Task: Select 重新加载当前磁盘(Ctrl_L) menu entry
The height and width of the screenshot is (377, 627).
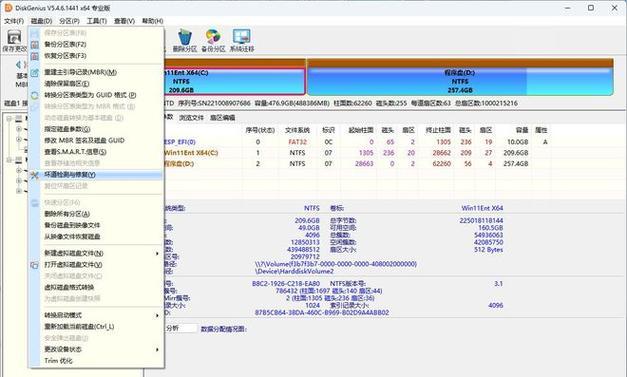Action: pyautogui.click(x=96, y=327)
